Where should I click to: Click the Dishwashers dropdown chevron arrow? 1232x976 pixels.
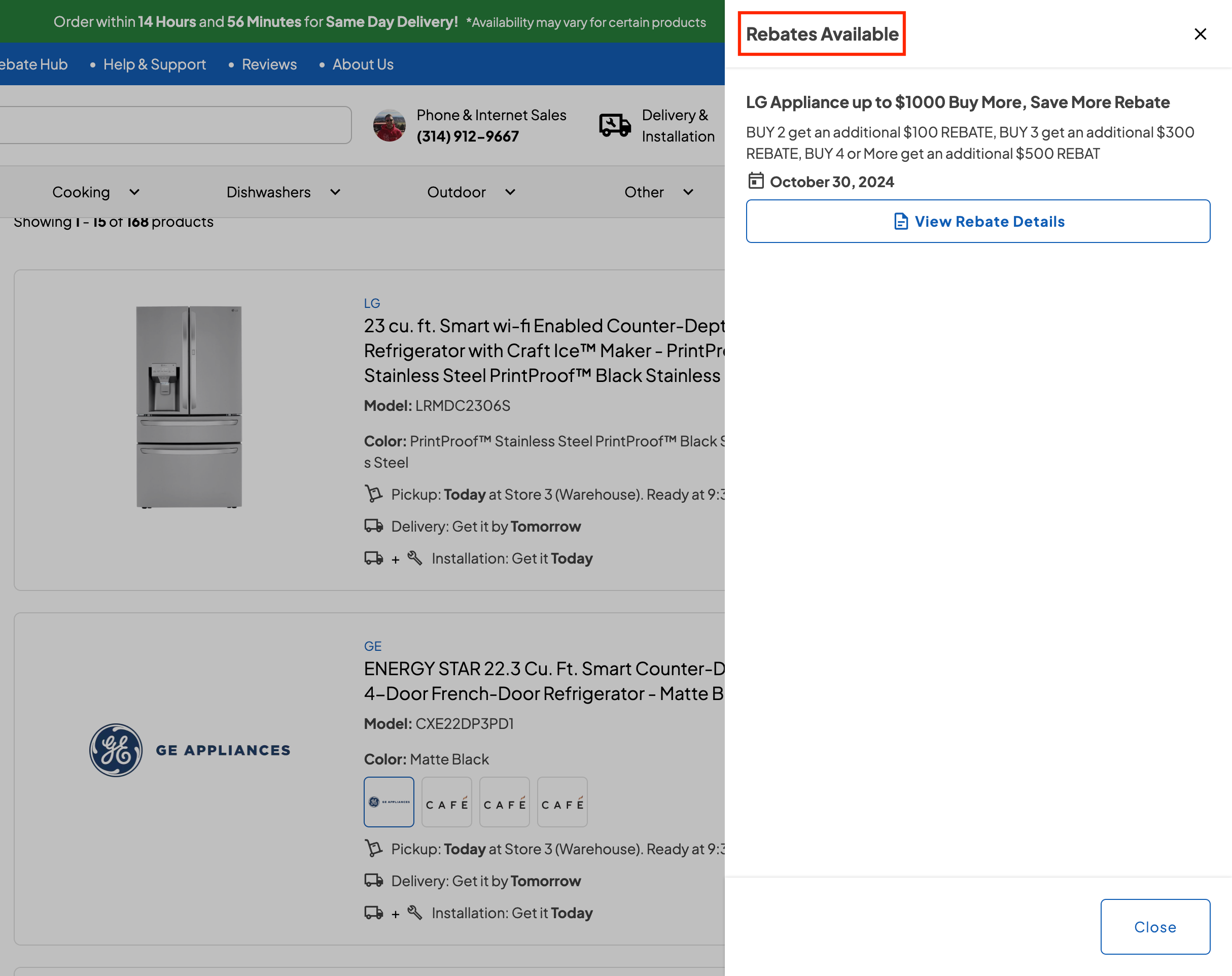coord(335,192)
